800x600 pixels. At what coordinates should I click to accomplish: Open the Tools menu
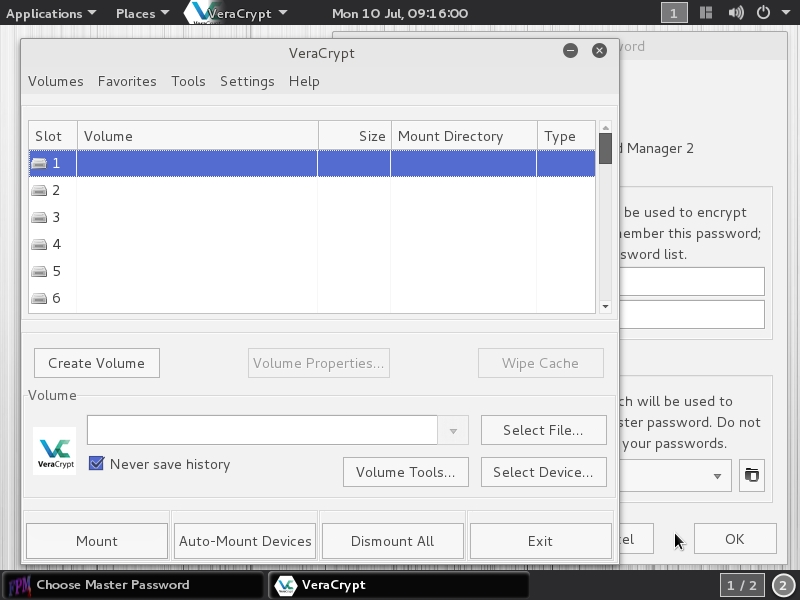tap(188, 82)
